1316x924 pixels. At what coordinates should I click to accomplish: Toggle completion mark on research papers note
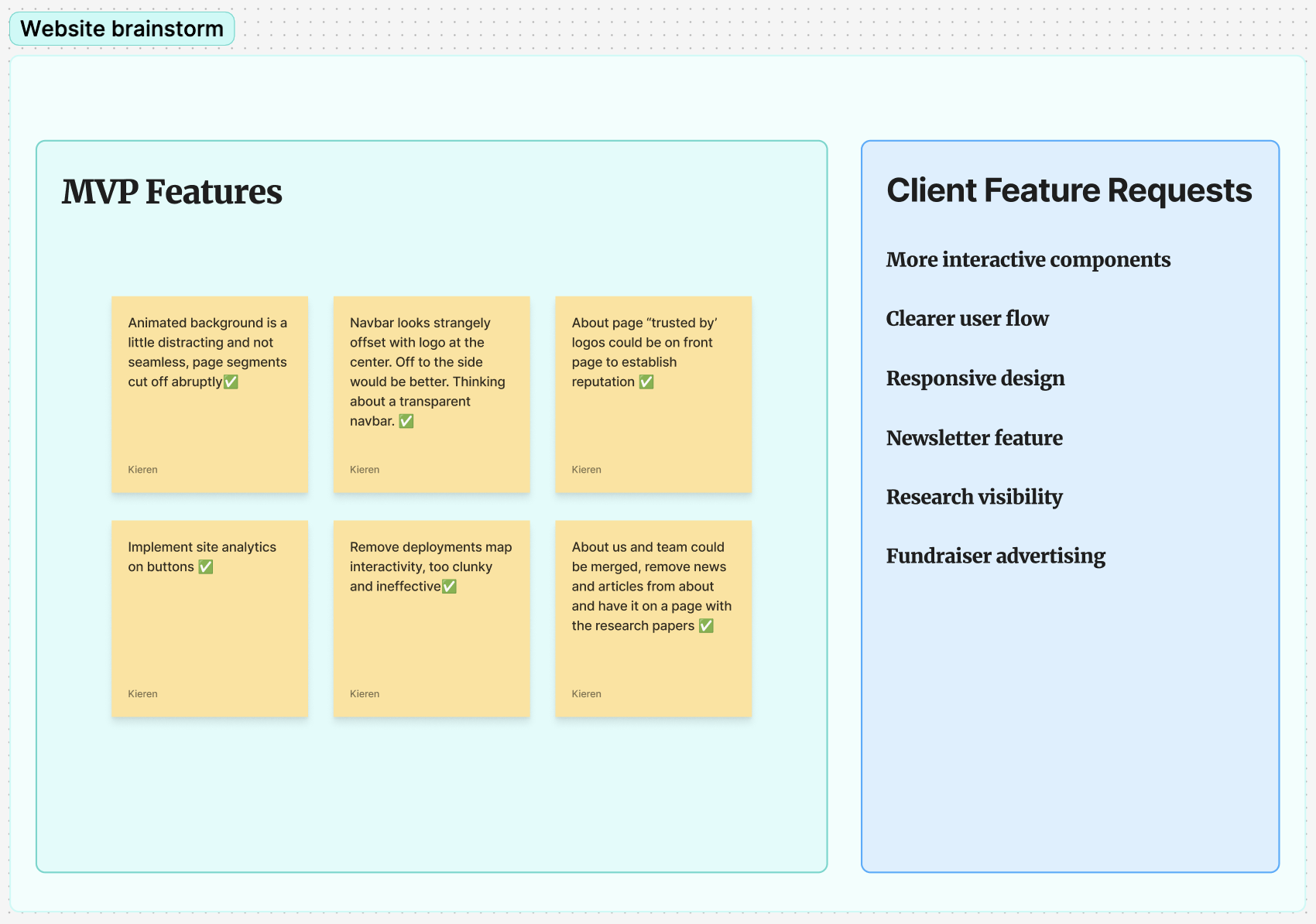tap(705, 625)
